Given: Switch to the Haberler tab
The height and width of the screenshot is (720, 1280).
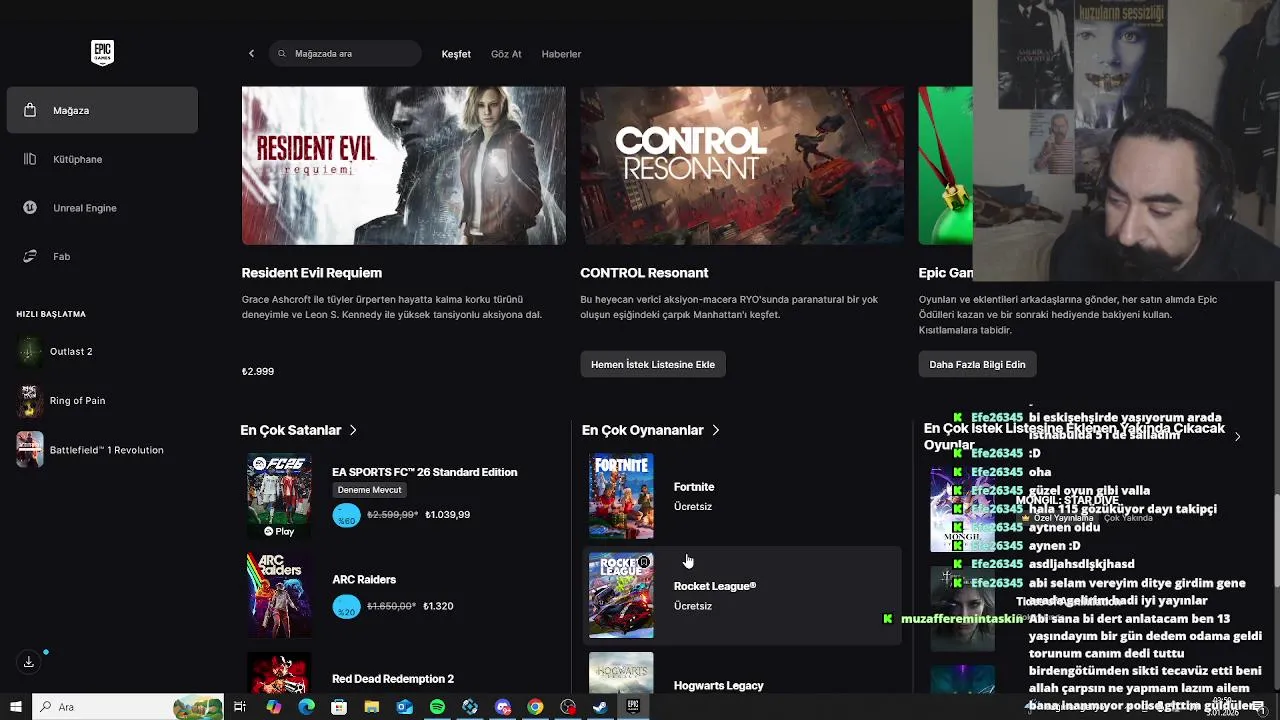Looking at the screenshot, I should 561,54.
